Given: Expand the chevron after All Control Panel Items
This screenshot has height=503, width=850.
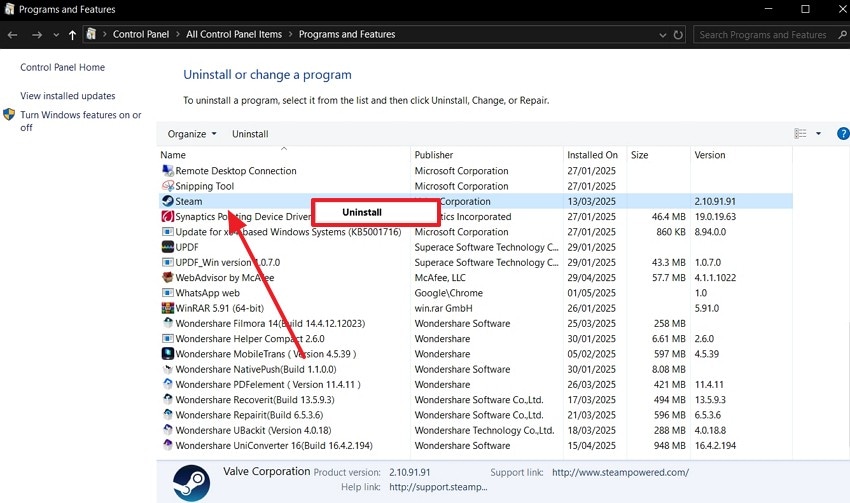Looking at the screenshot, I should click(290, 34).
